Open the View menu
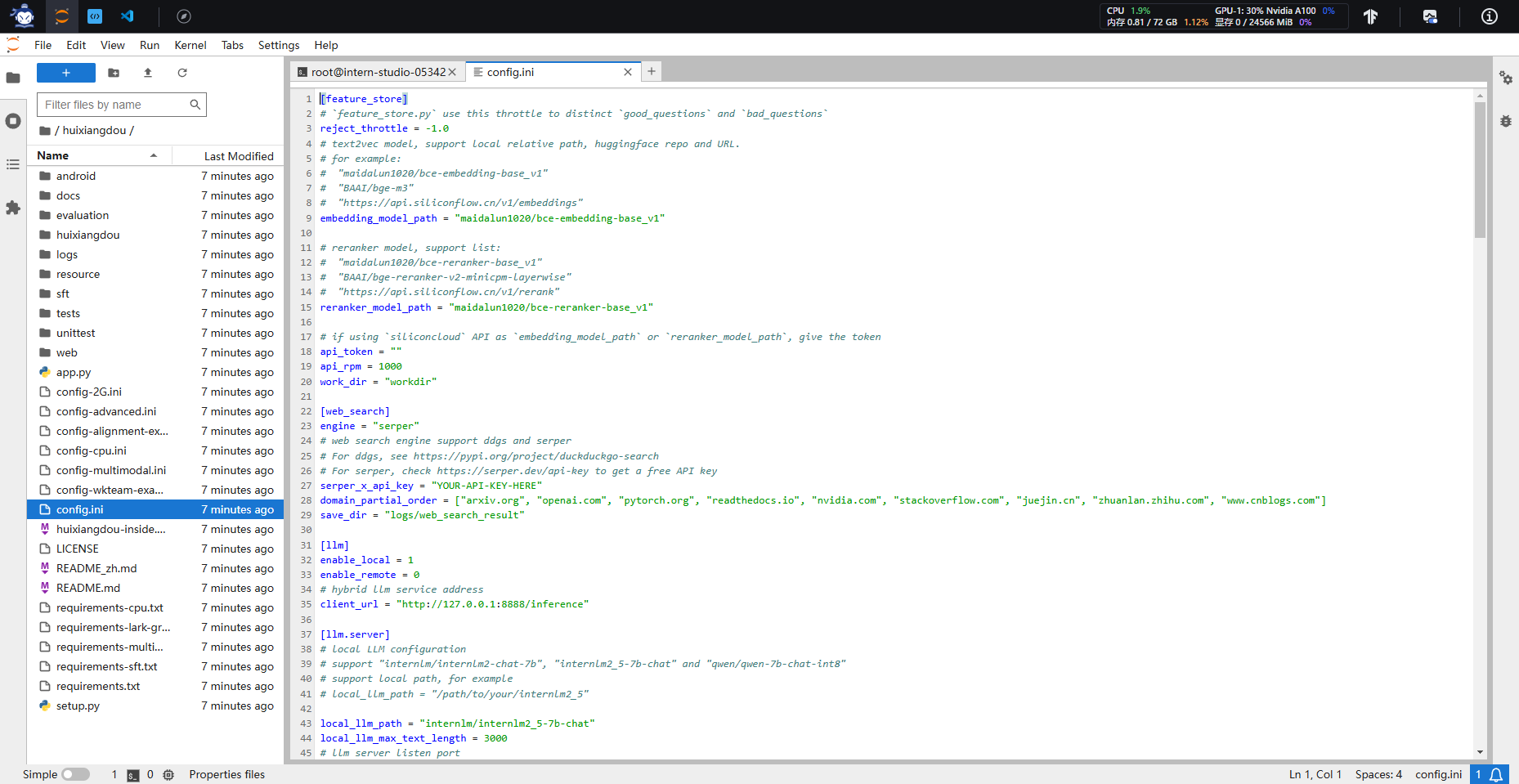This screenshot has width=1519, height=784. click(x=113, y=45)
